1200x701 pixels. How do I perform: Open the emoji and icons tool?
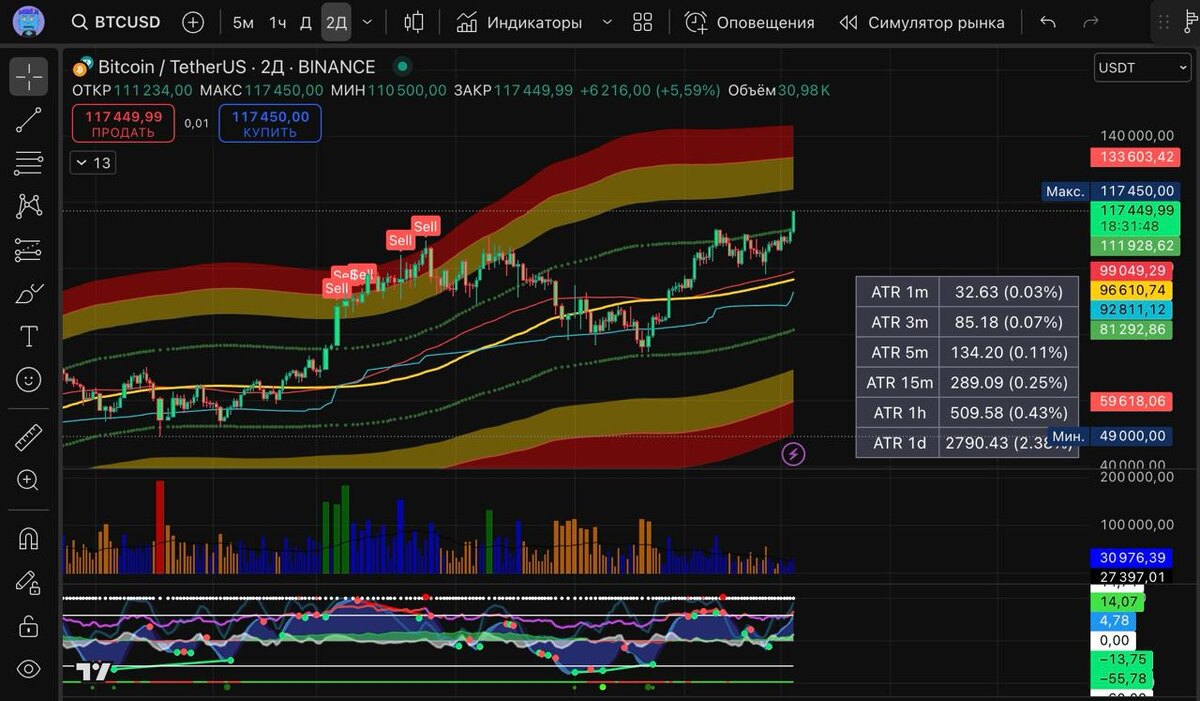[x=29, y=380]
